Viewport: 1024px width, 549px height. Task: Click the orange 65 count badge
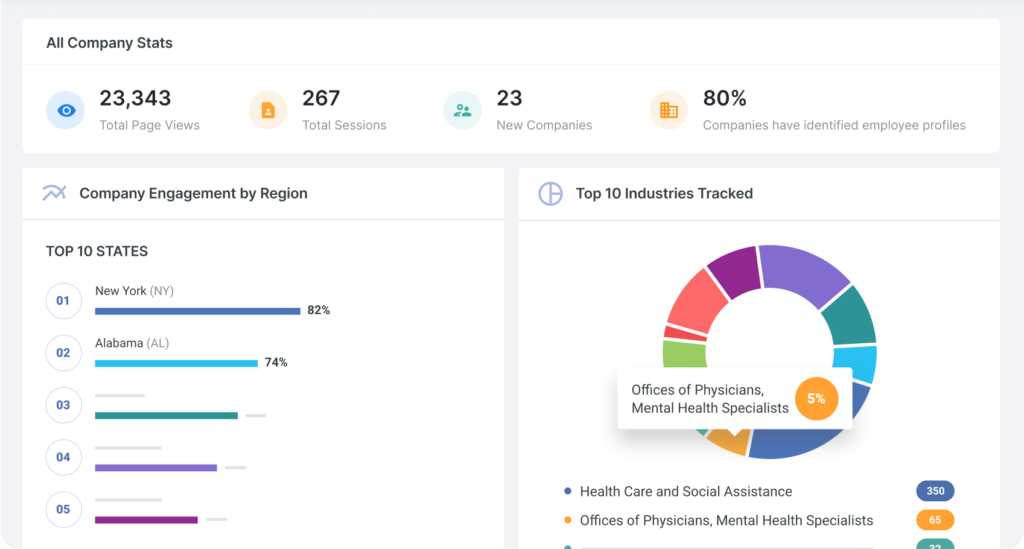[x=935, y=520]
